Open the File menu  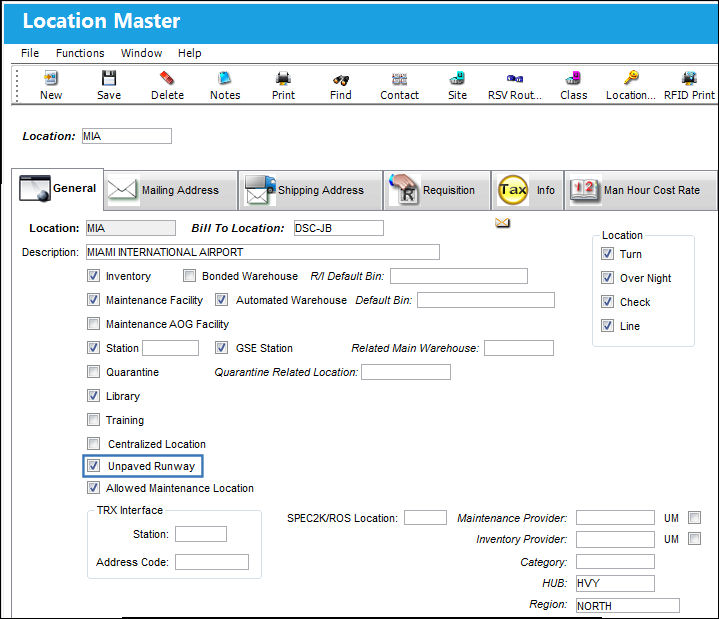pos(30,53)
